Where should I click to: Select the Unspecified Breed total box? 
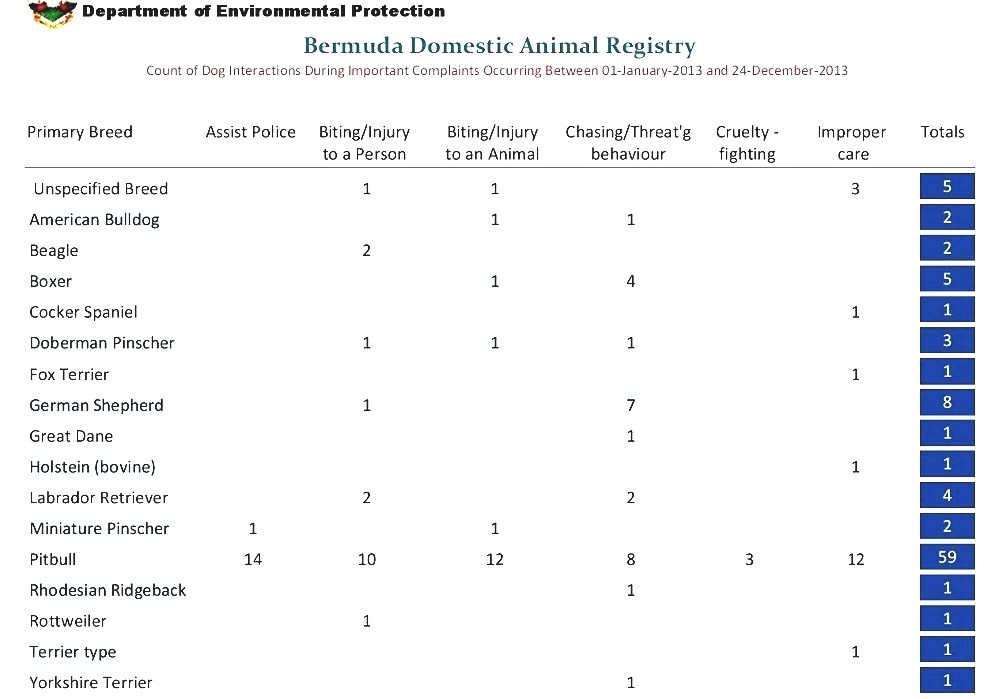947,186
